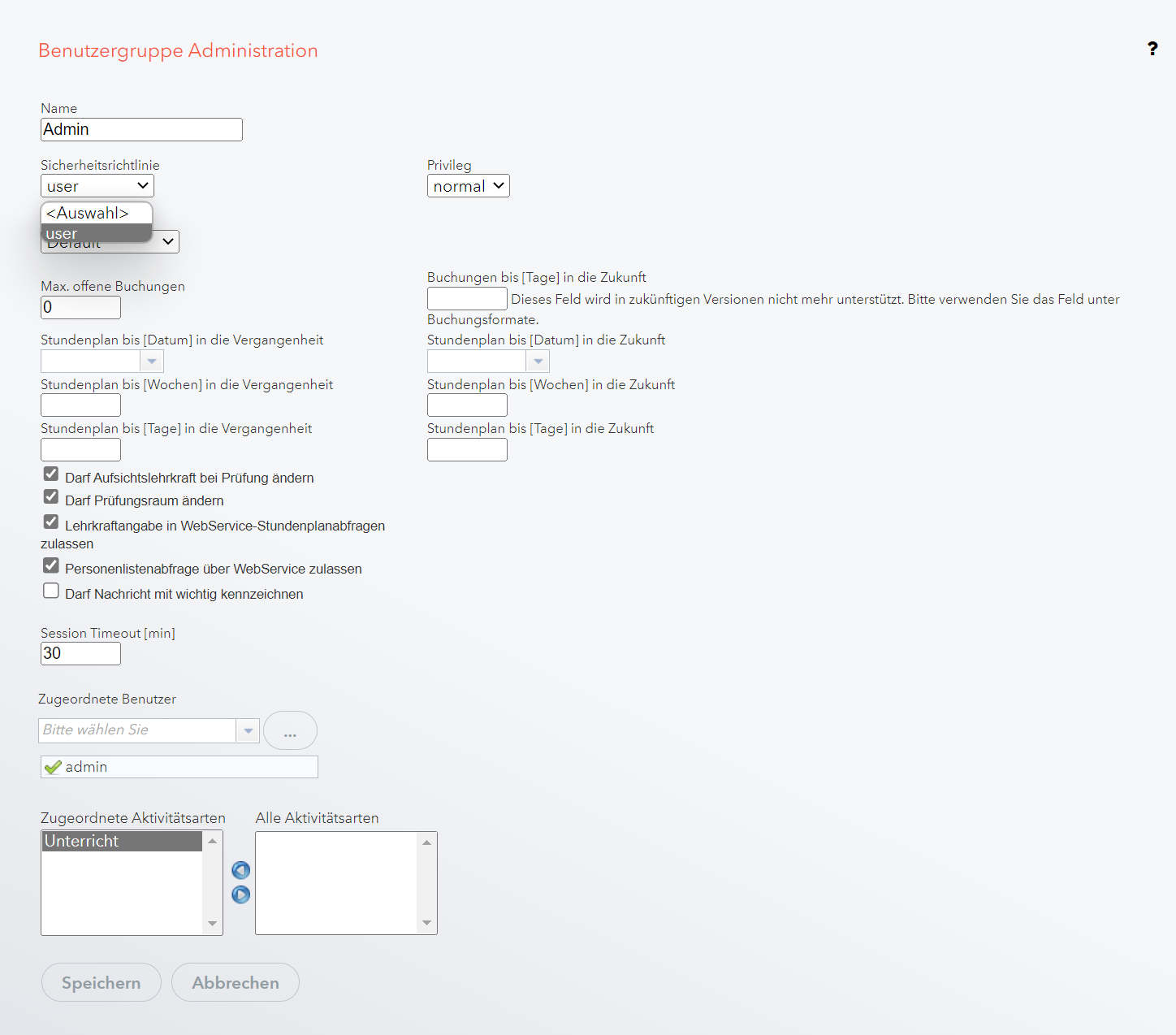
Task: Click the Abbrechen button
Action: [x=236, y=982]
